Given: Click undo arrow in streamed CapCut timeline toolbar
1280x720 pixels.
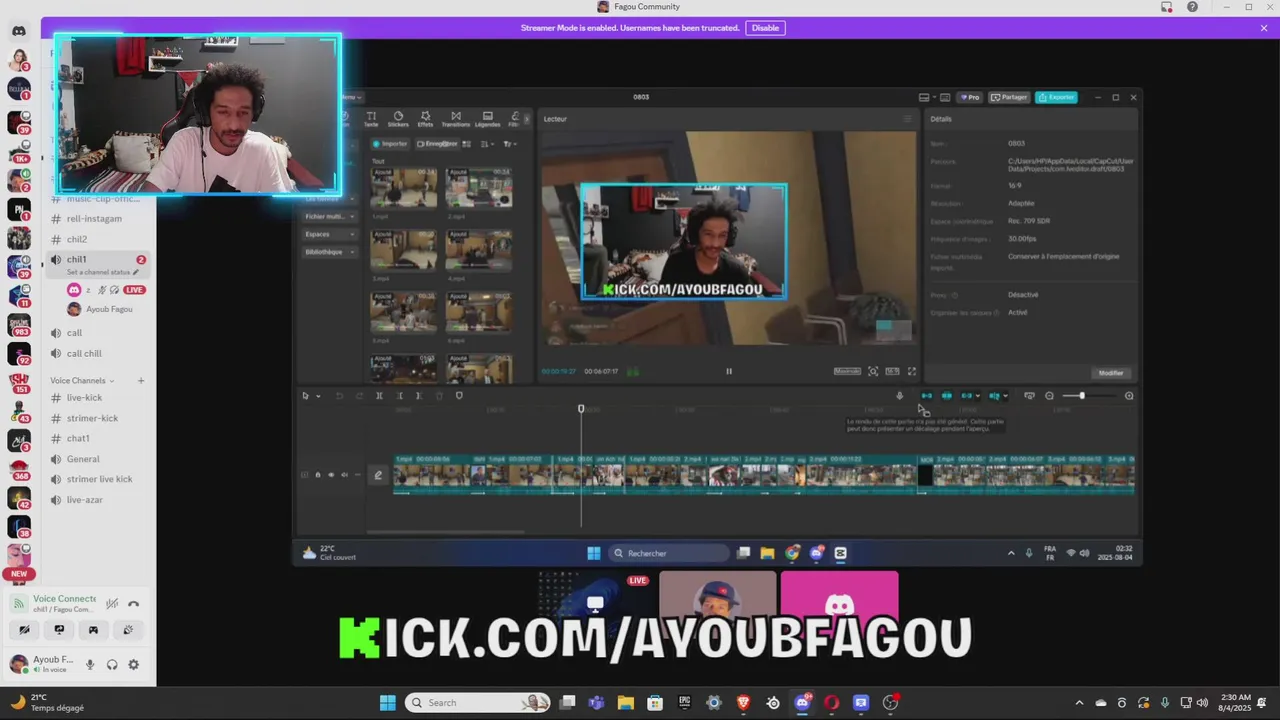Looking at the screenshot, I should [x=339, y=396].
